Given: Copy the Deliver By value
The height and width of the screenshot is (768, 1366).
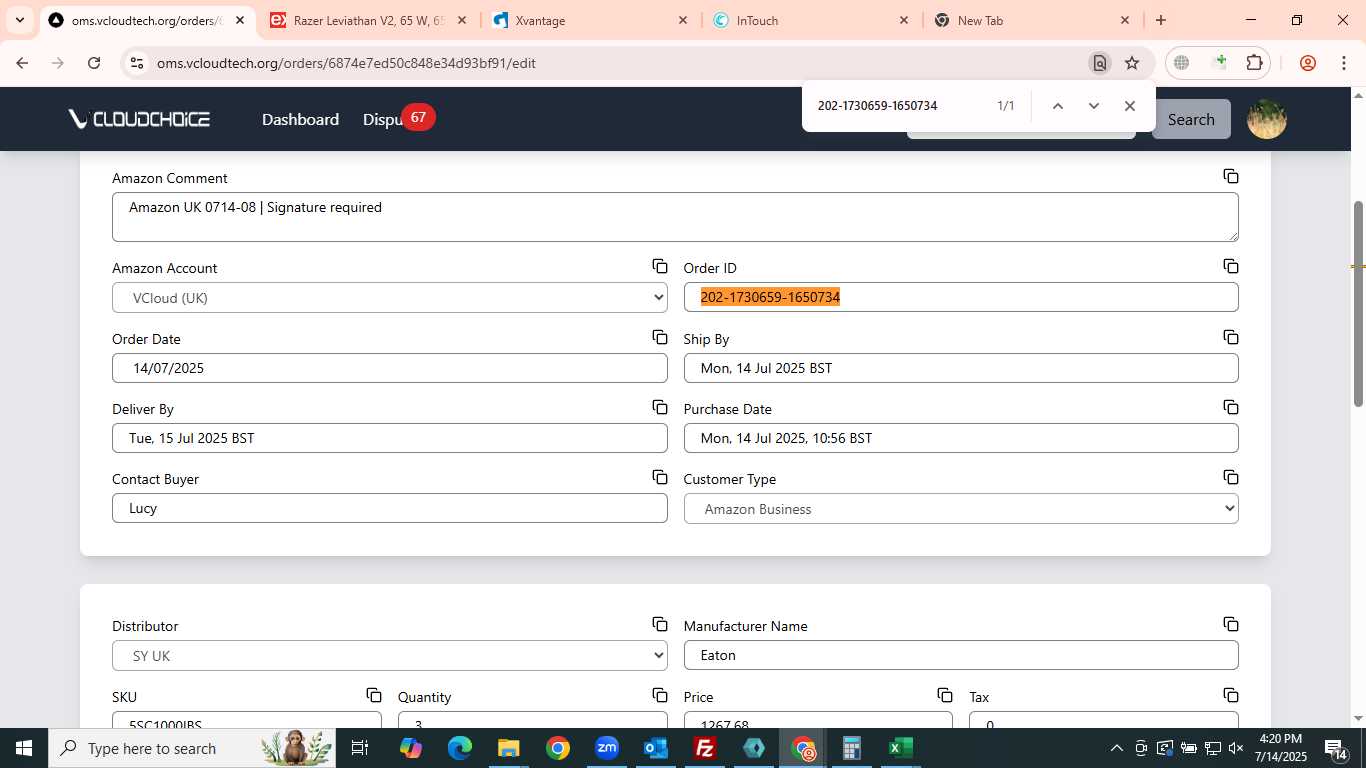Looking at the screenshot, I should click(x=660, y=407).
